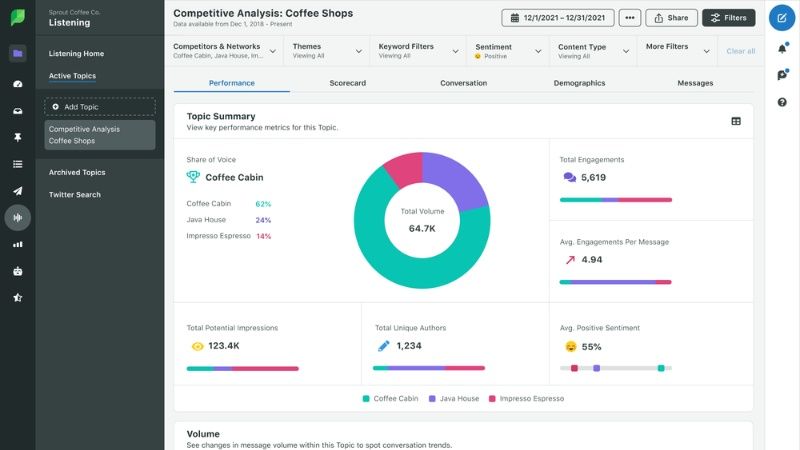
Task: Switch to the Performance tab
Action: (x=232, y=83)
